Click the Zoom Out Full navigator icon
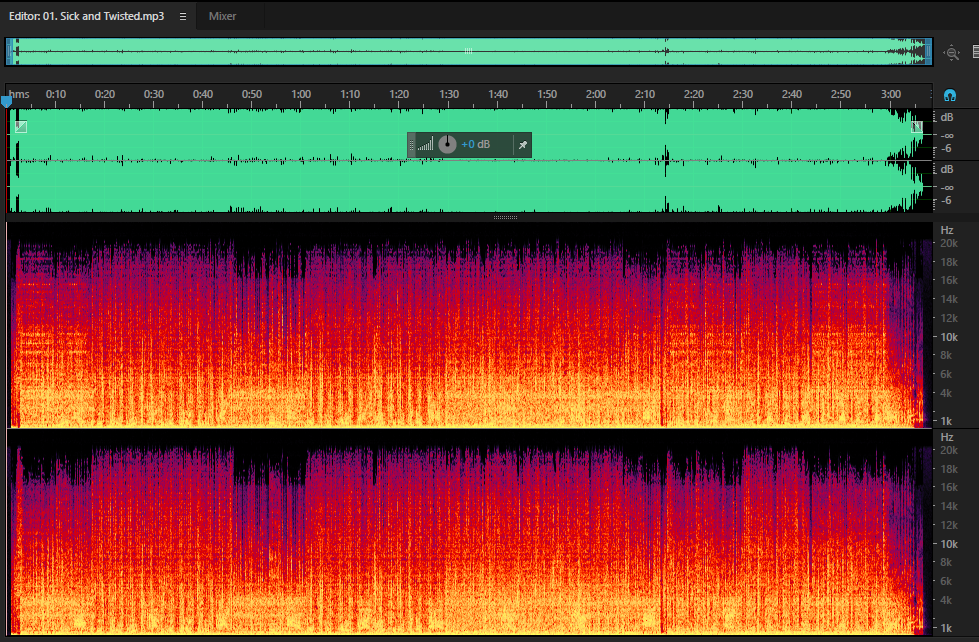The image size is (979, 642). tap(952, 52)
